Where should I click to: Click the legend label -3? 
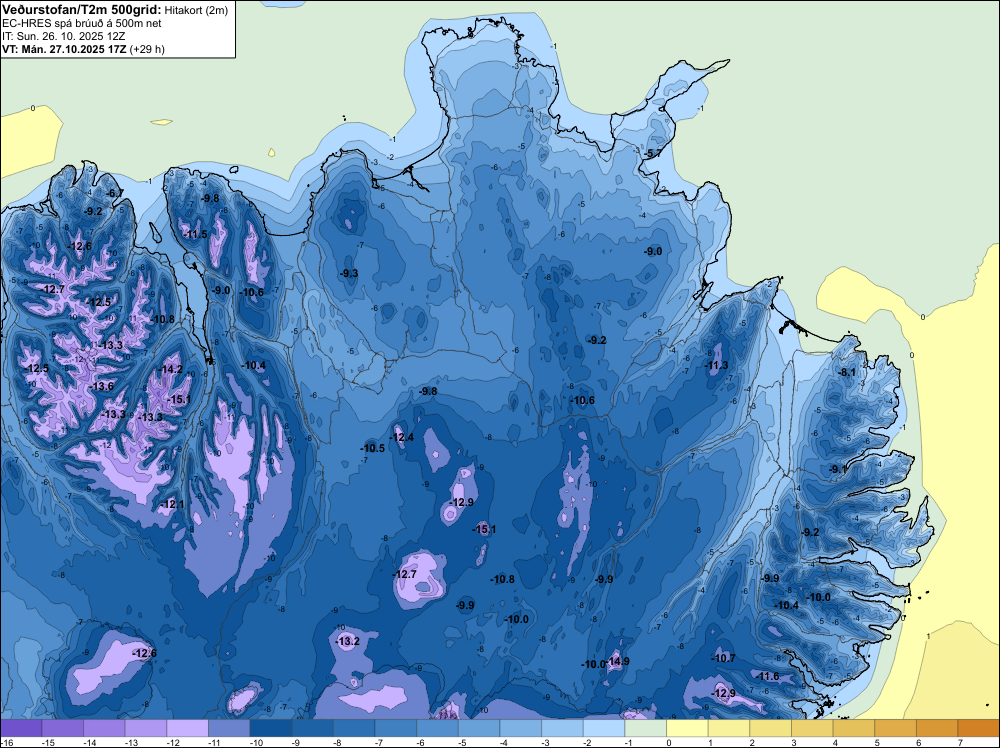(546, 743)
